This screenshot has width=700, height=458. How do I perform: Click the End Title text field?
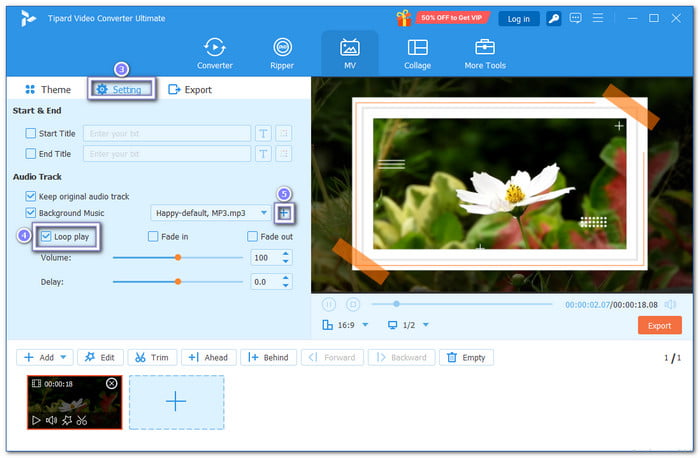[167, 154]
